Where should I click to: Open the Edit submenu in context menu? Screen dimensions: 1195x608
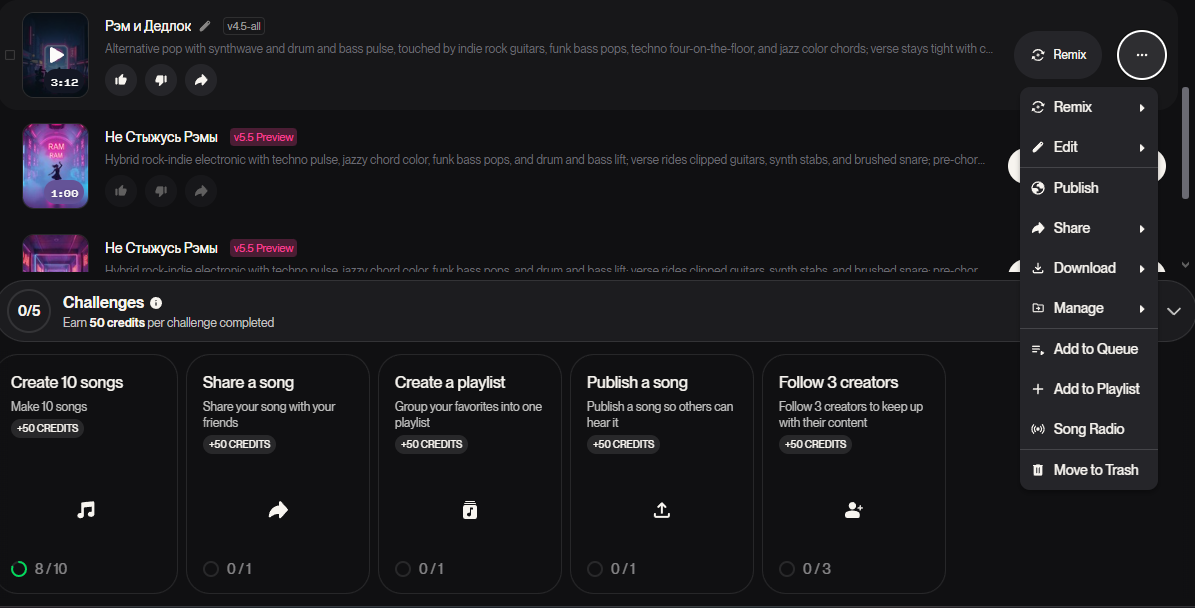coord(1088,147)
